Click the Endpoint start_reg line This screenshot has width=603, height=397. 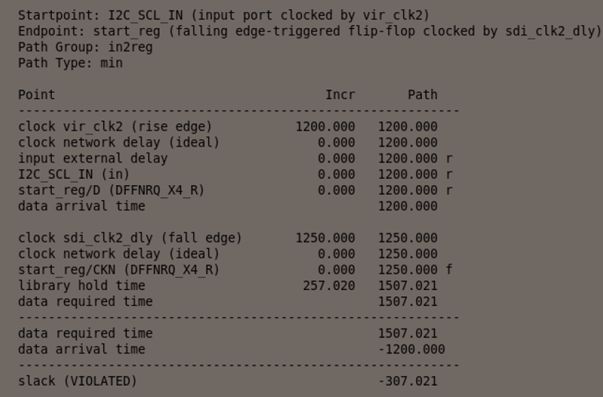click(x=310, y=31)
